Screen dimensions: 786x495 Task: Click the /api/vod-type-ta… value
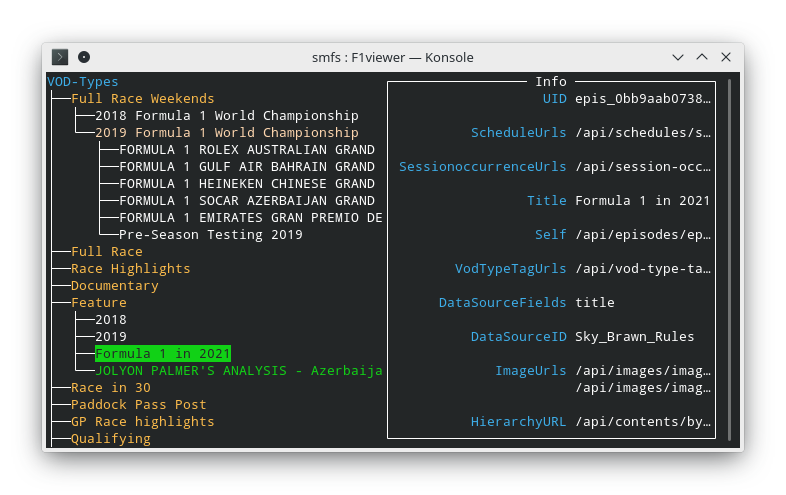tap(643, 269)
